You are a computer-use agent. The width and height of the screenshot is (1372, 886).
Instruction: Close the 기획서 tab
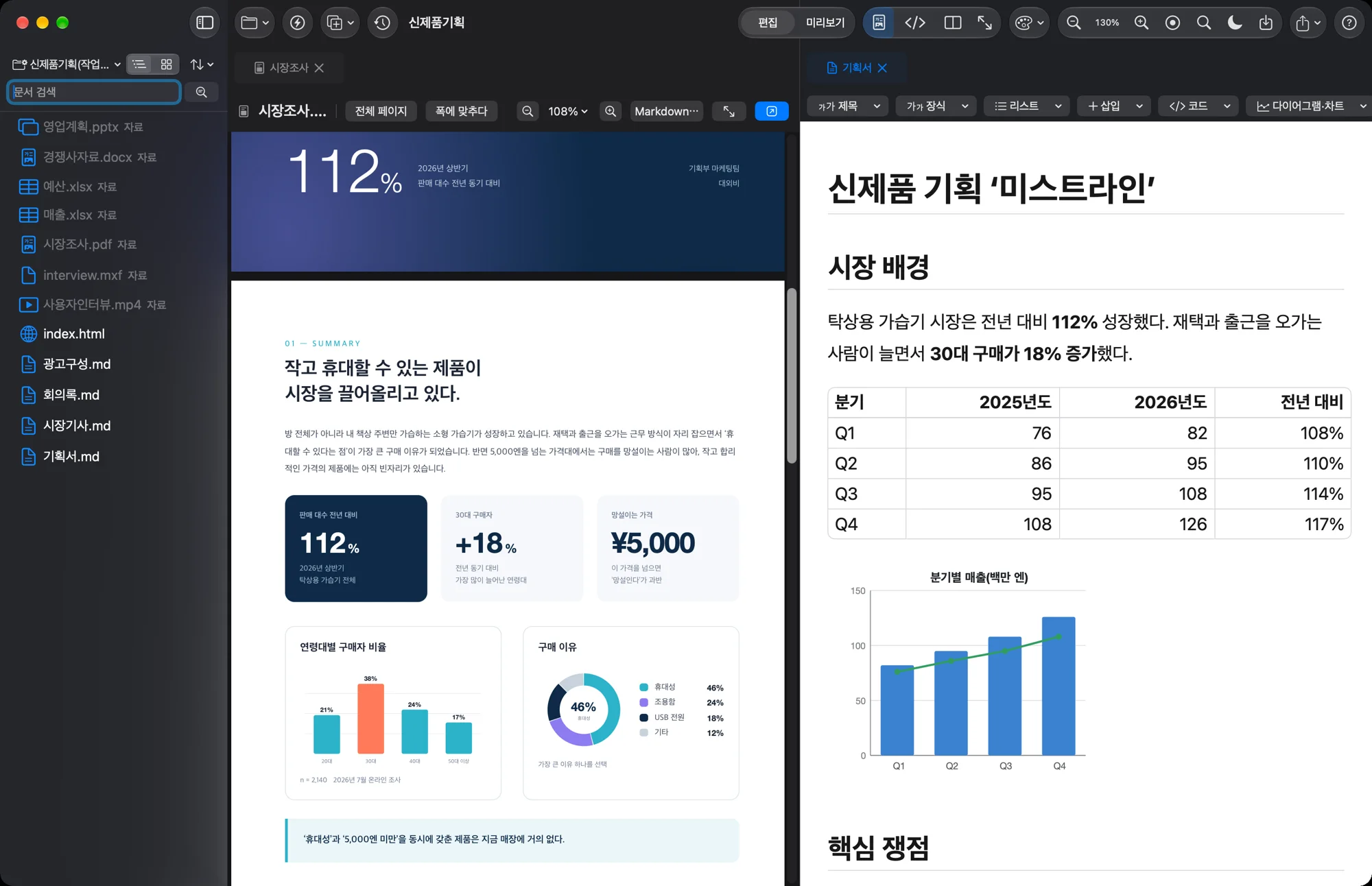point(883,68)
